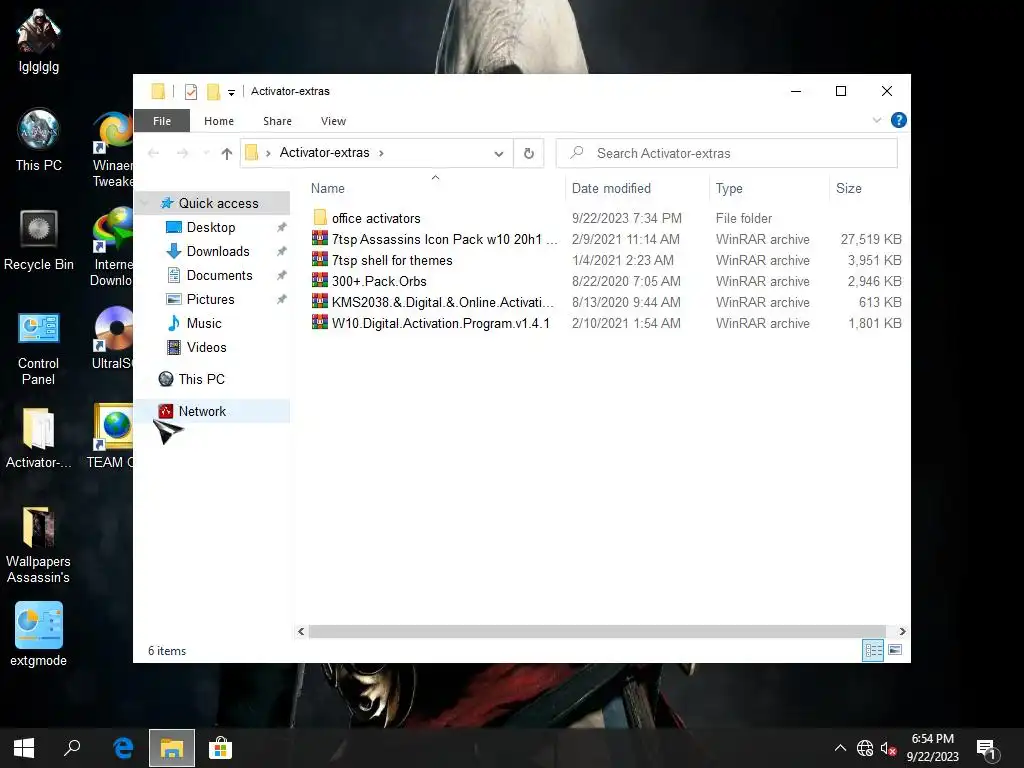Image resolution: width=1024 pixels, height=768 pixels.
Task: Open the Share ribbon tab
Action: coord(278,121)
